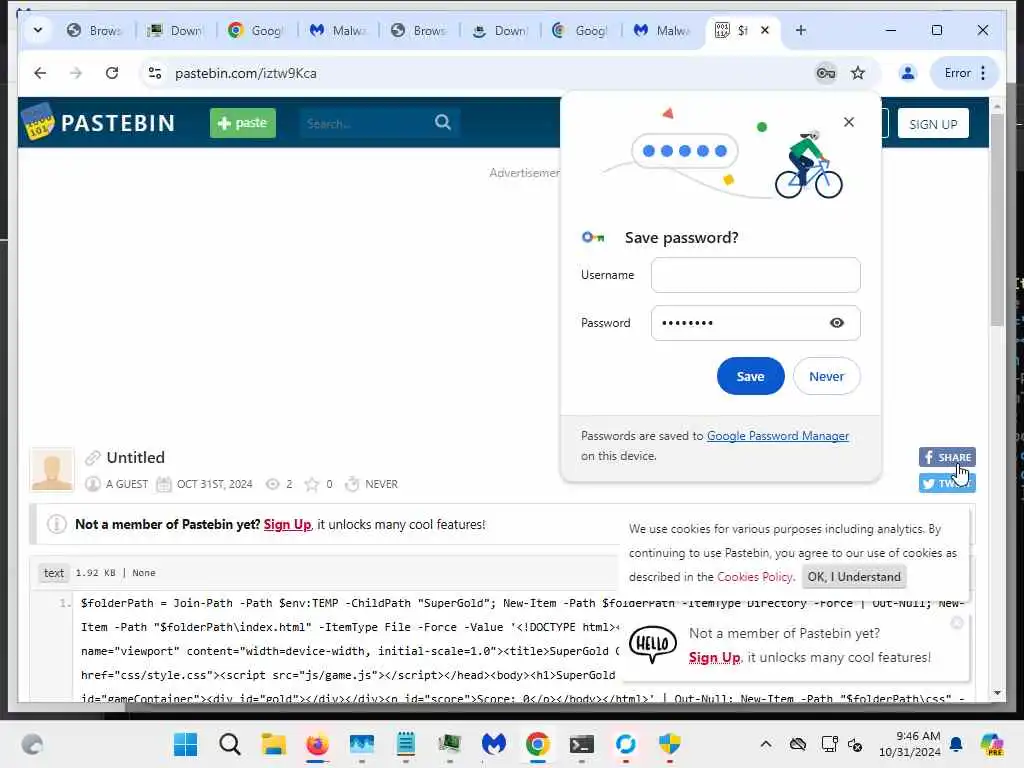Focus the Username field
Image resolution: width=1024 pixels, height=768 pixels.
(756, 275)
